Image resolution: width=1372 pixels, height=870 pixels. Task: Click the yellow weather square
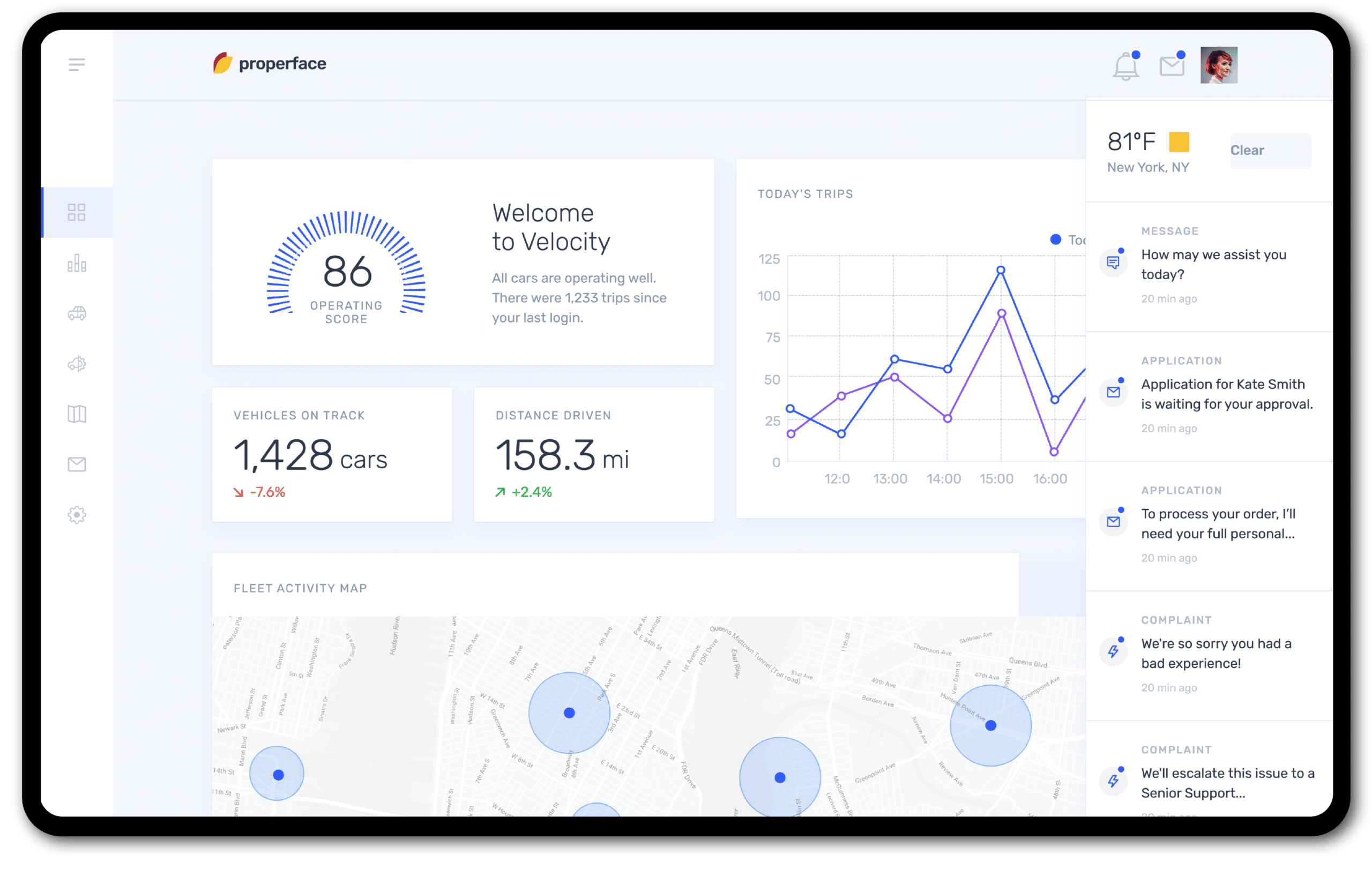1179,142
